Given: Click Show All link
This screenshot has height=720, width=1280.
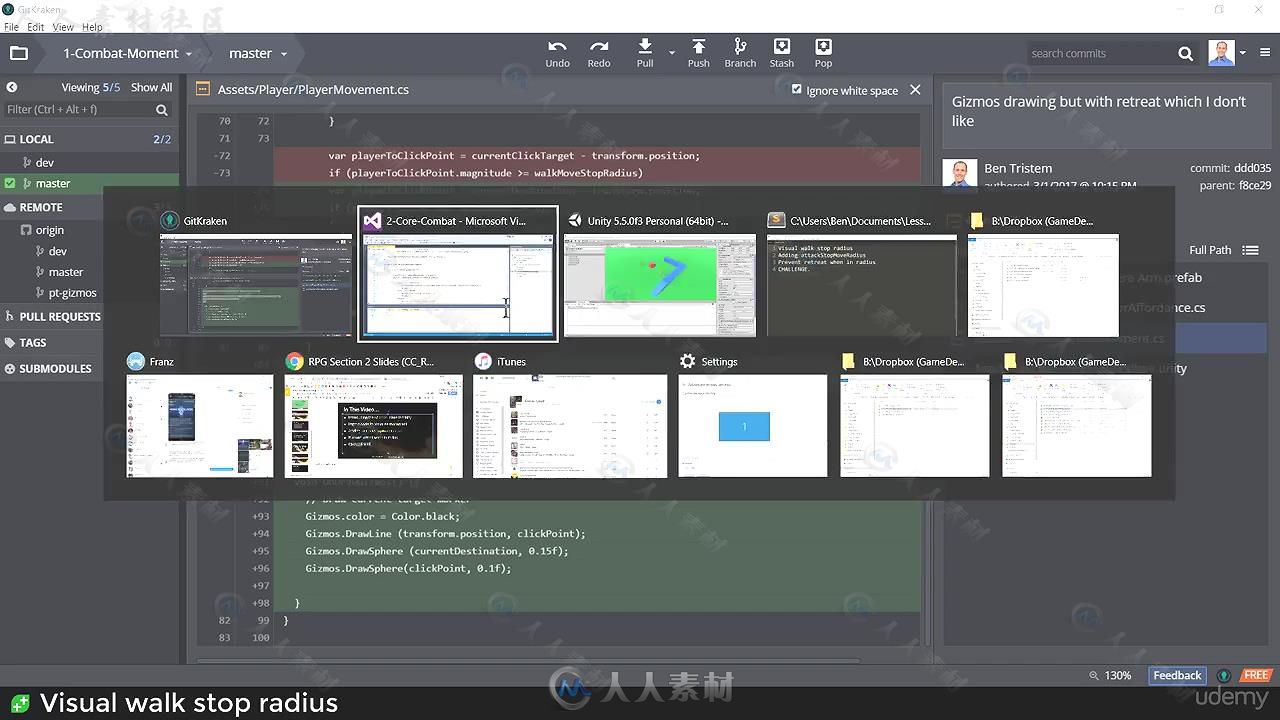Looking at the screenshot, I should coord(151,87).
